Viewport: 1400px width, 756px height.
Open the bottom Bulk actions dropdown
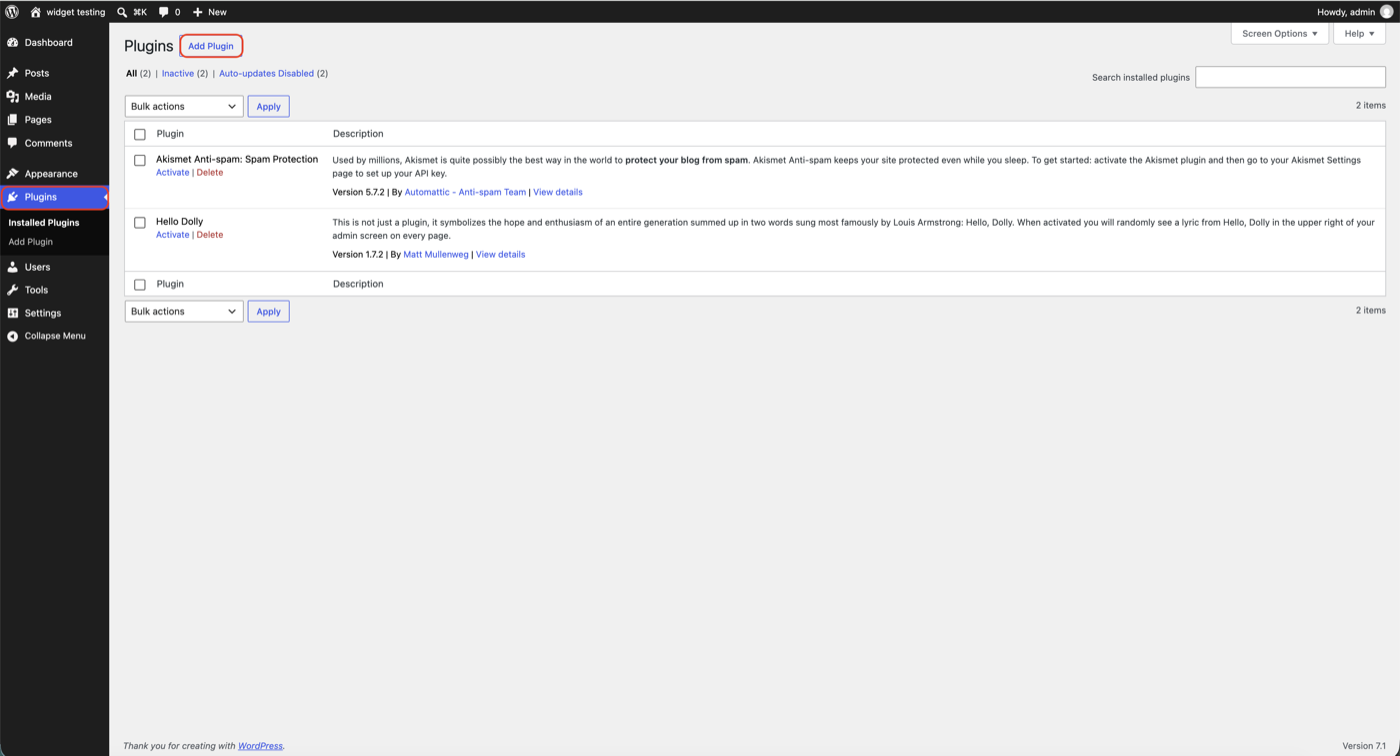coord(184,311)
